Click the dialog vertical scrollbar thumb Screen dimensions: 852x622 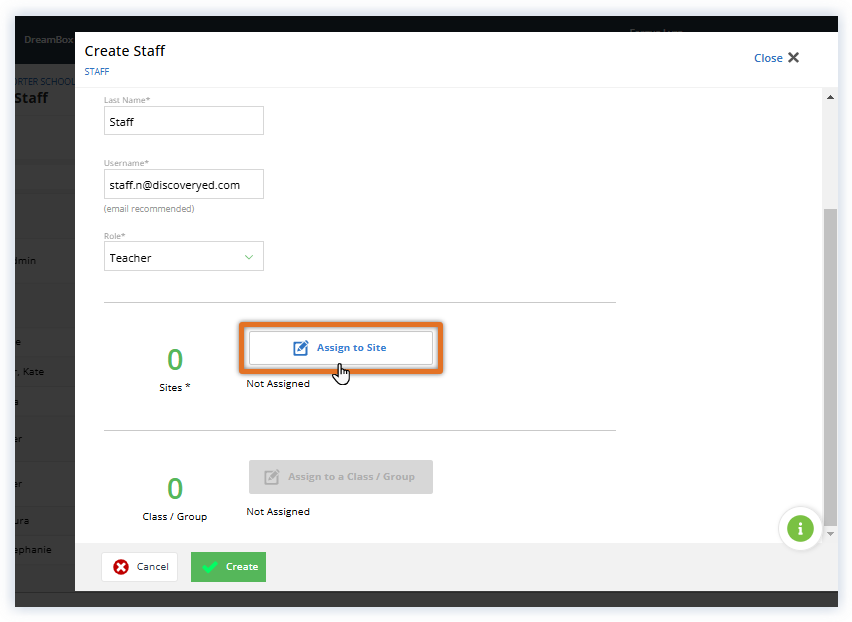830,367
